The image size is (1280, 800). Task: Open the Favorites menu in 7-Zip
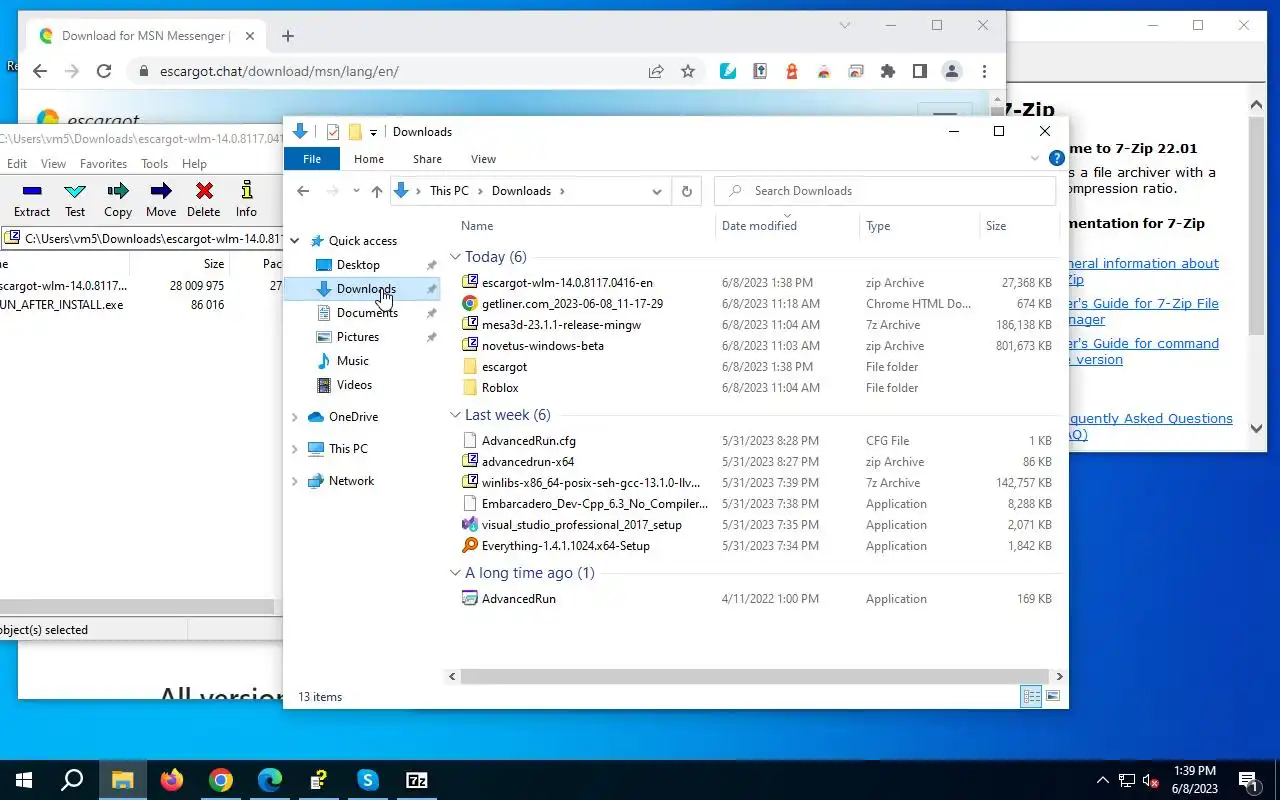(x=103, y=164)
